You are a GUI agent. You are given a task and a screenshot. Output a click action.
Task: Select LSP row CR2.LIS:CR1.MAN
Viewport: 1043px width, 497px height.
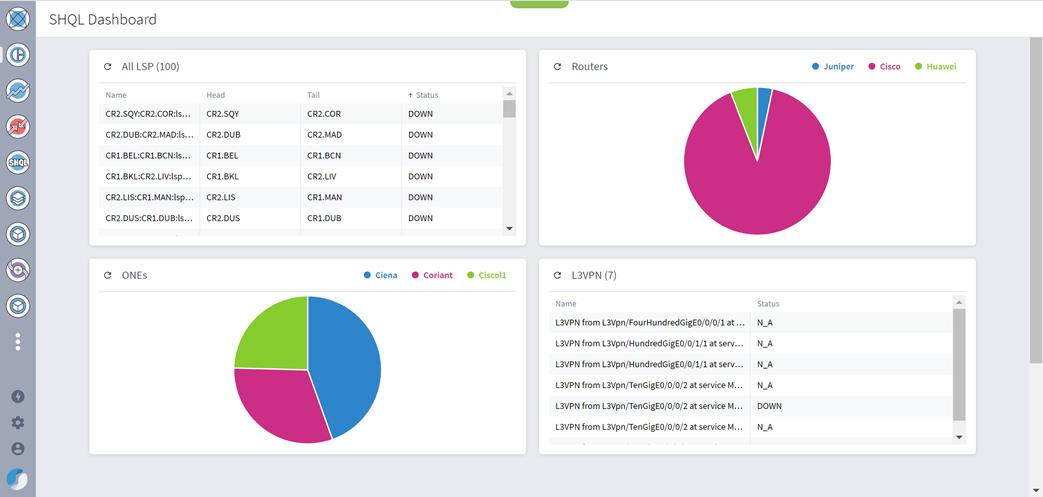pyautogui.click(x=301, y=197)
